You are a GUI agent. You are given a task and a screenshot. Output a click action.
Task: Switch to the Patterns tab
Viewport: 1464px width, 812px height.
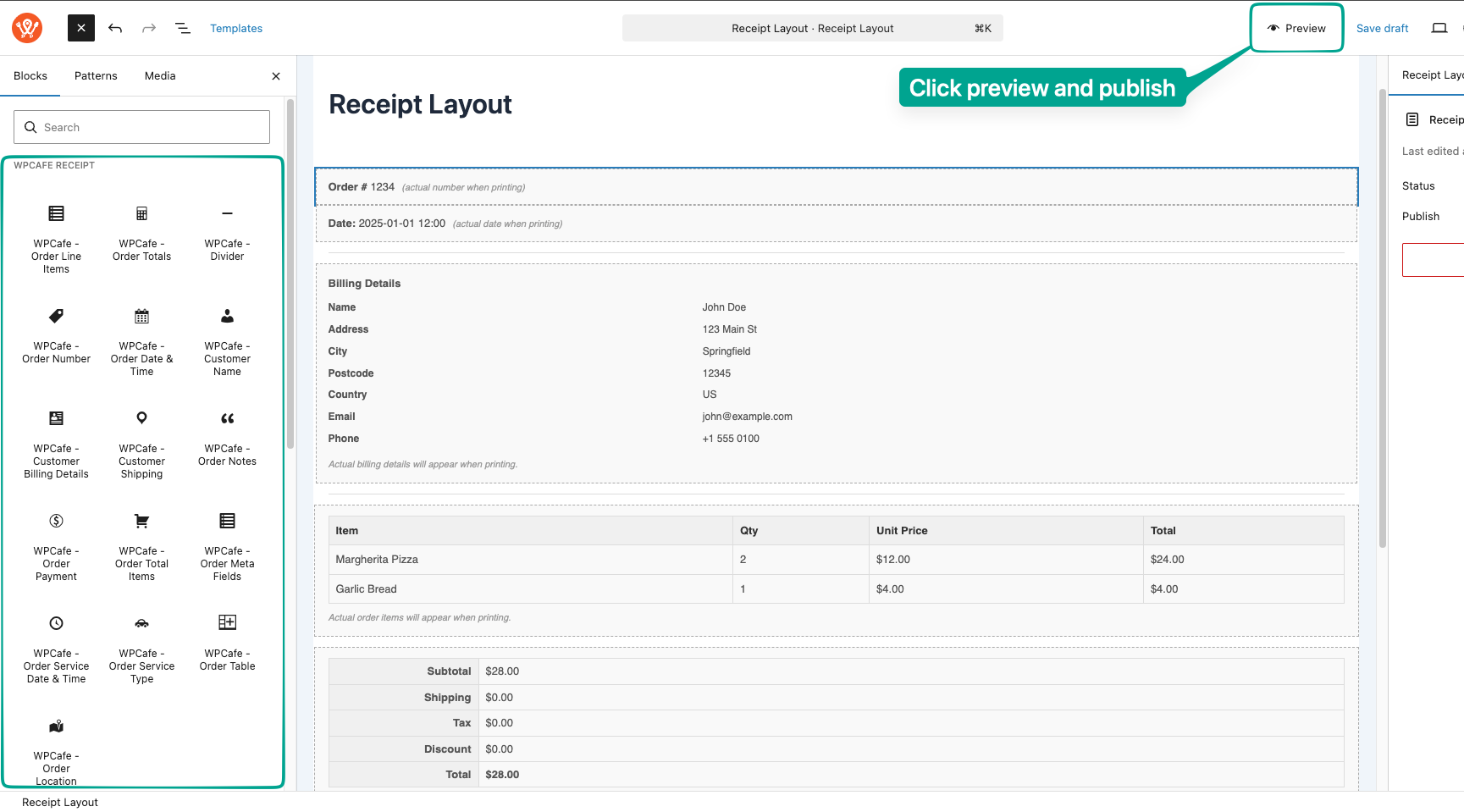pyautogui.click(x=96, y=76)
